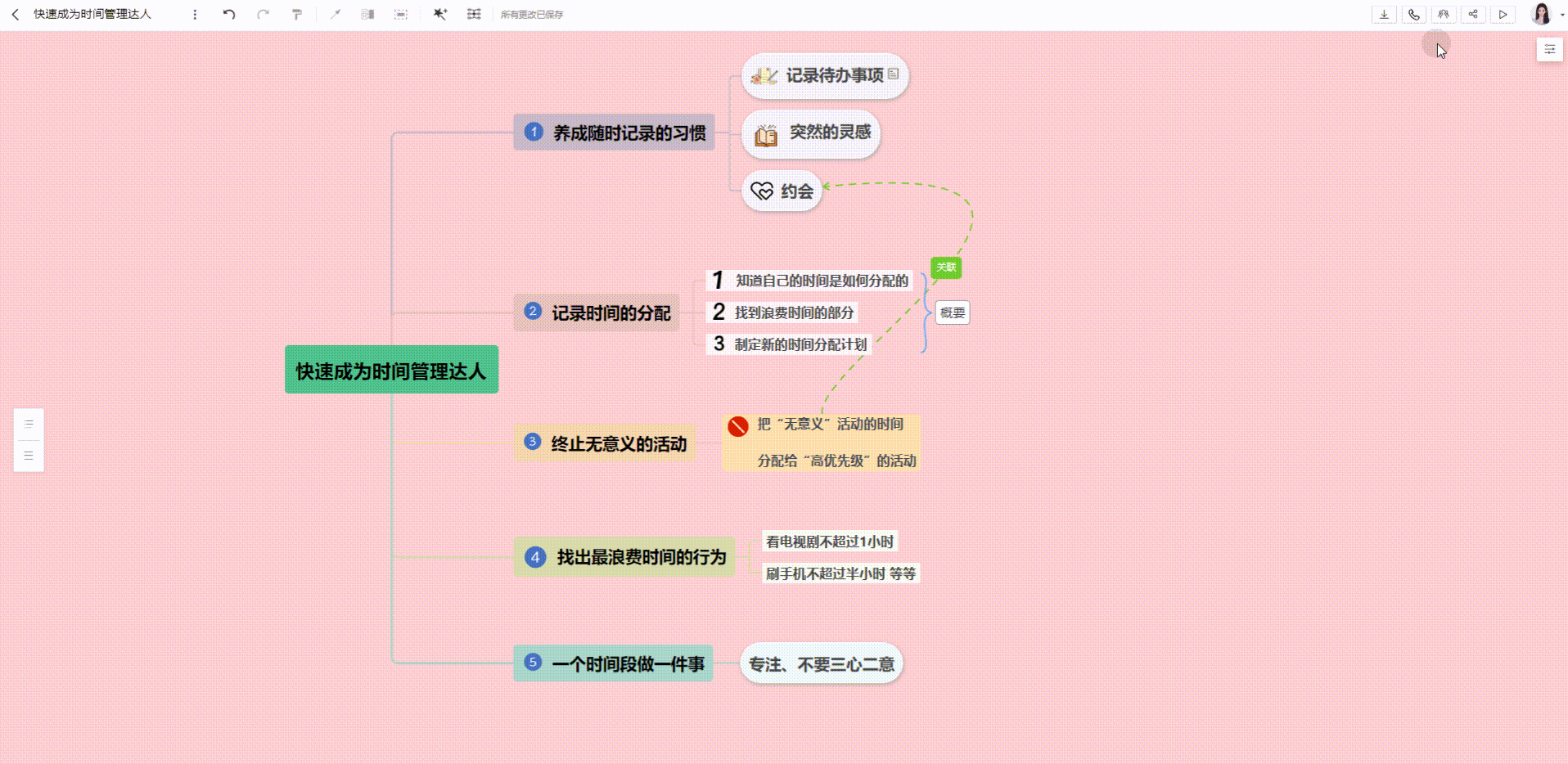Start presentation with the play button
1568x764 pixels.
[1503, 15]
